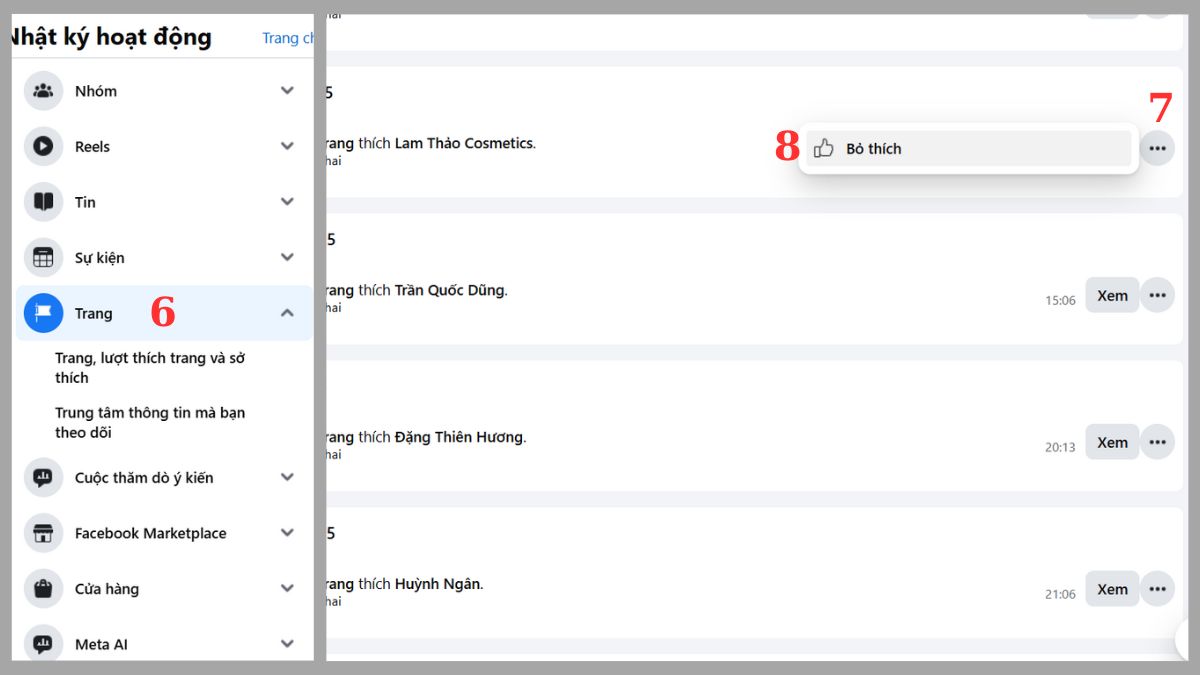
Task: Choose Bỏ thích from the popup menu
Action: [x=968, y=148]
